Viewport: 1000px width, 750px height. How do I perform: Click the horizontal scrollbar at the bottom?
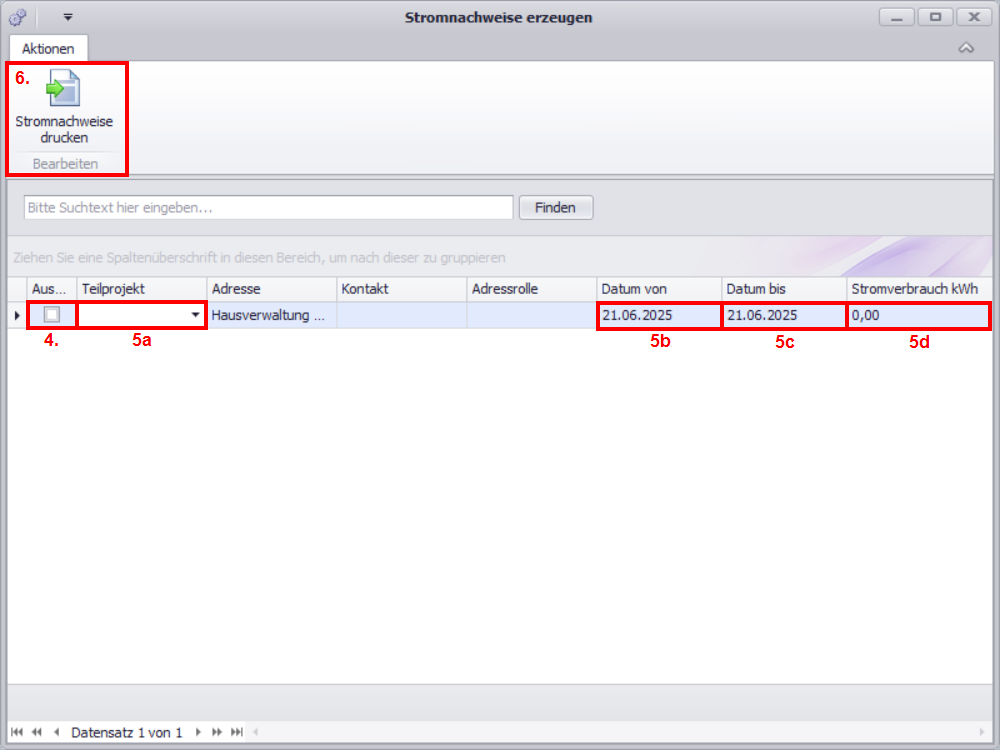click(x=600, y=732)
